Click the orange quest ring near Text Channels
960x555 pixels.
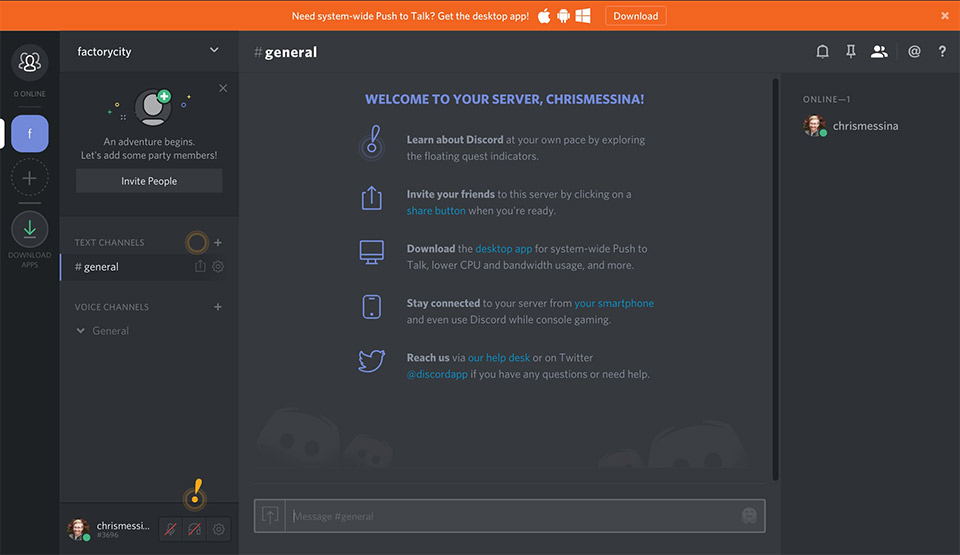197,243
